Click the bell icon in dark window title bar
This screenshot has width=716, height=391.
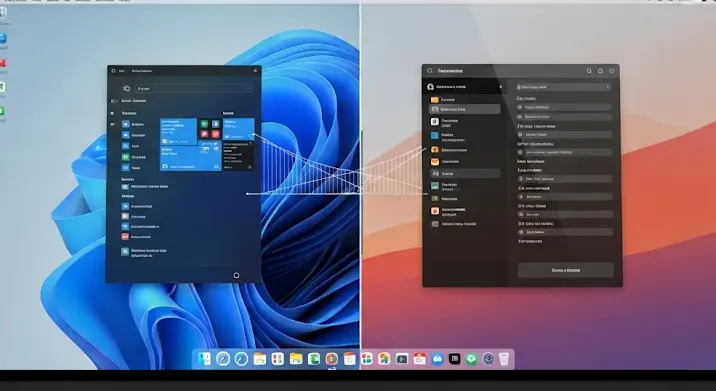(600, 71)
